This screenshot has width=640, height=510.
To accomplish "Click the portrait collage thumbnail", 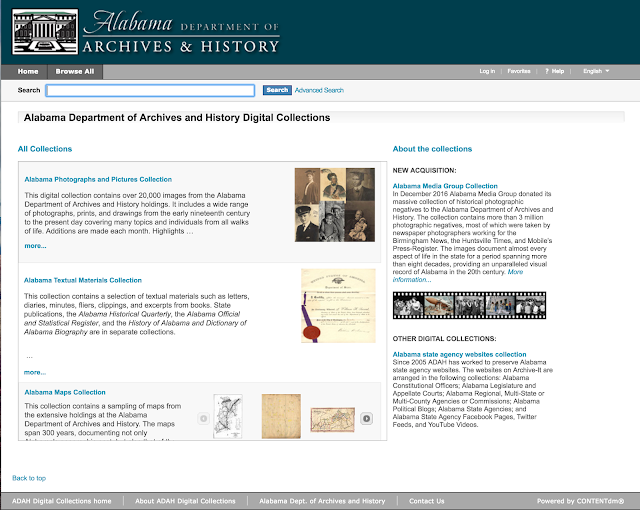I will pos(335,205).
